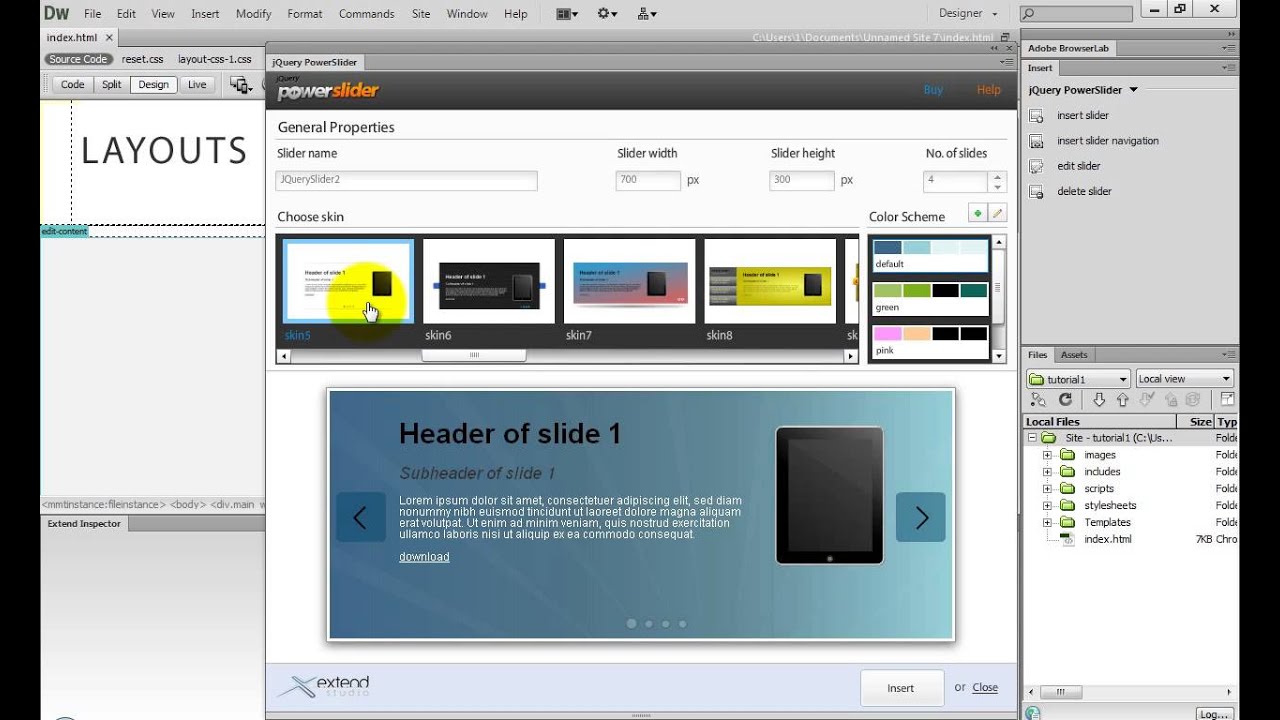Open the Insert panel options menu icon
Image resolution: width=1280 pixels, height=720 pixels.
(x=1228, y=68)
